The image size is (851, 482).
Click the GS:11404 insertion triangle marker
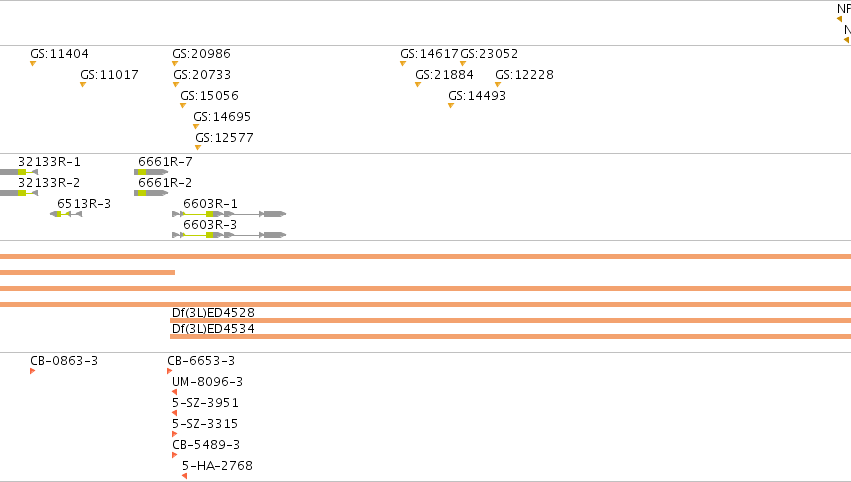33,64
